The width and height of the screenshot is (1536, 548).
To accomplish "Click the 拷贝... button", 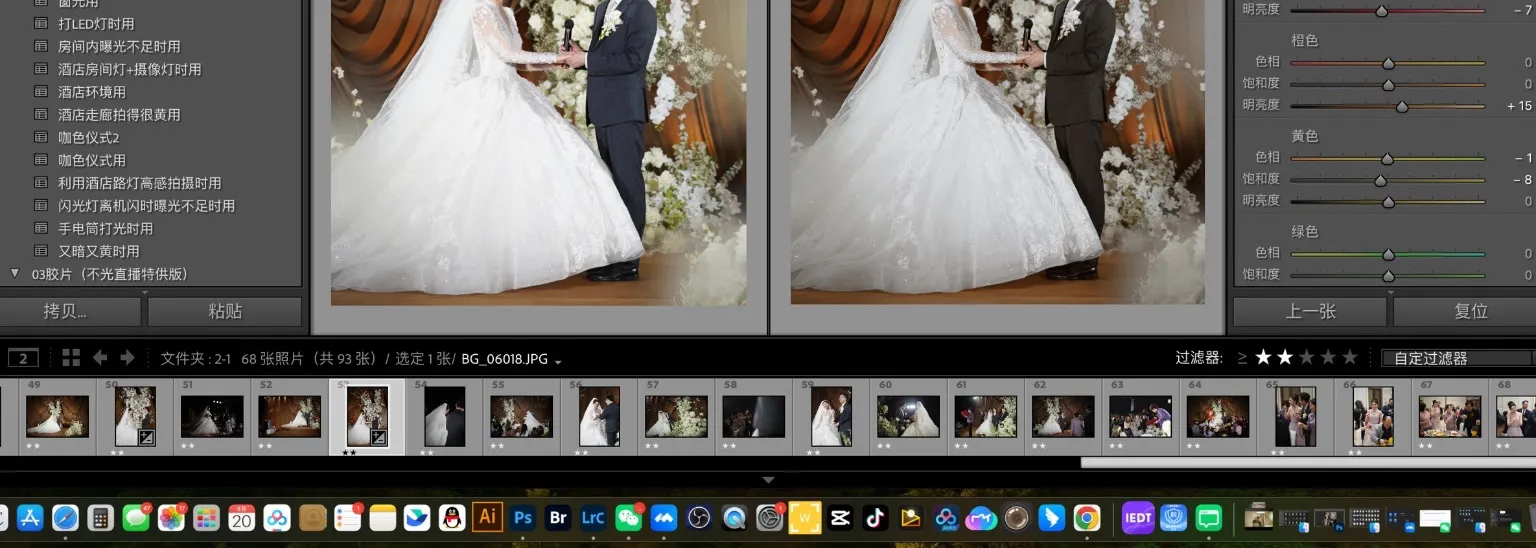I will (x=71, y=311).
